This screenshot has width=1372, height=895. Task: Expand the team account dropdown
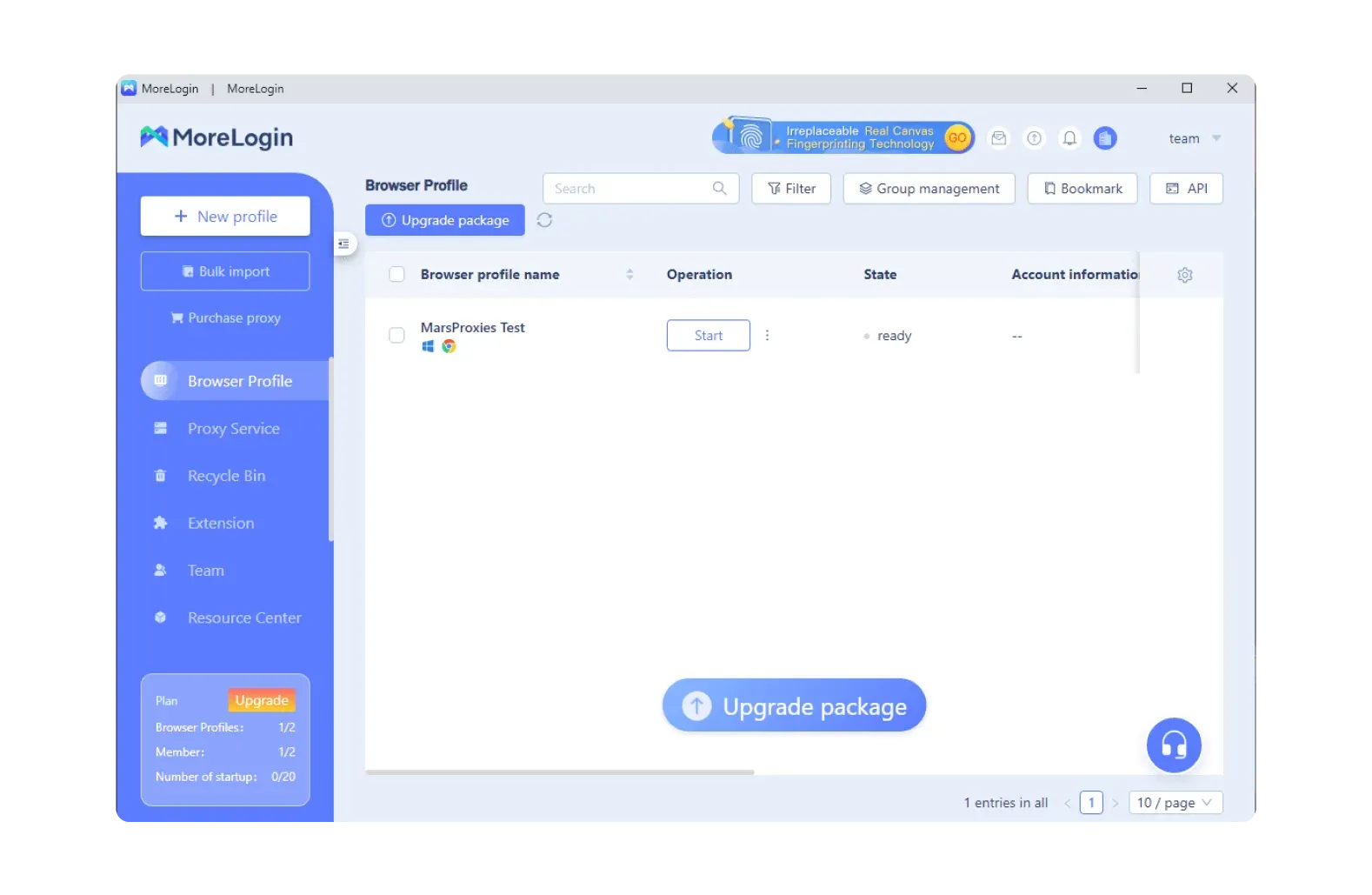tap(1195, 138)
